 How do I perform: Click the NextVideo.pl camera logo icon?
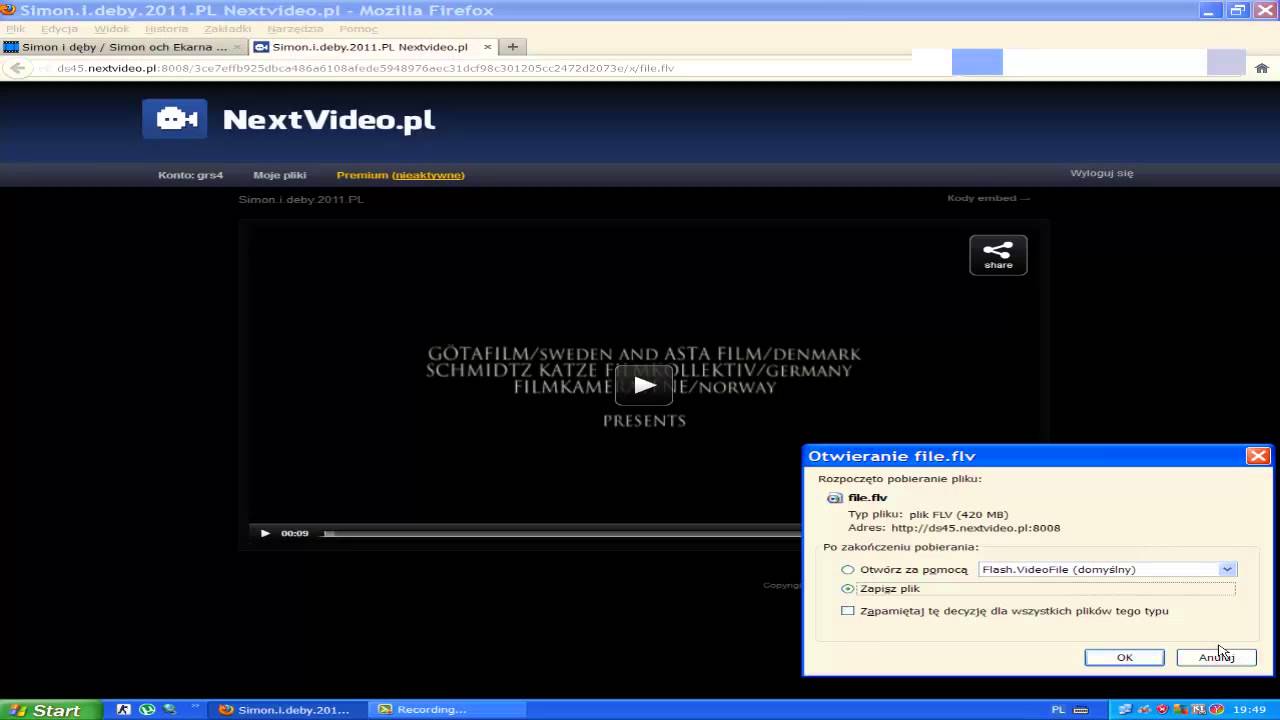(x=175, y=119)
